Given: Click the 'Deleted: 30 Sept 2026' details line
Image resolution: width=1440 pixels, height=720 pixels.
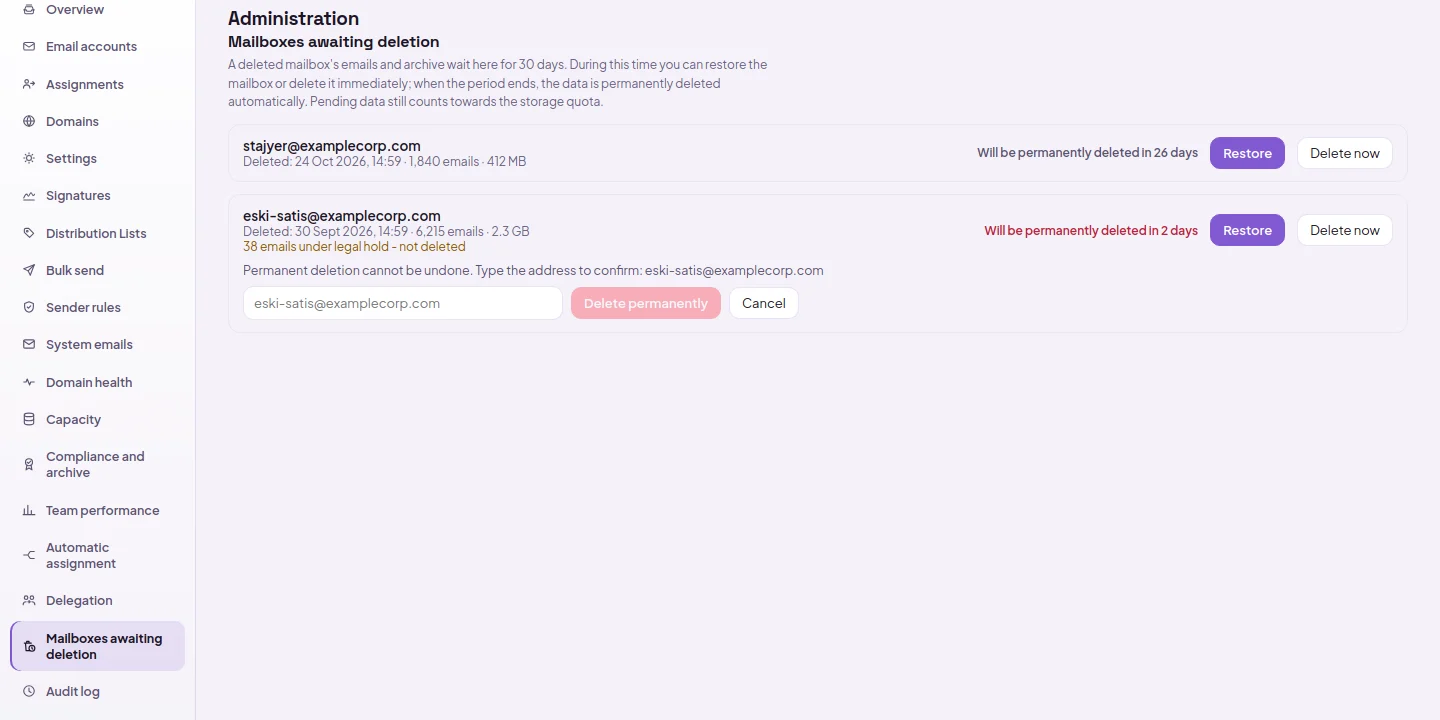Looking at the screenshot, I should [386, 231].
